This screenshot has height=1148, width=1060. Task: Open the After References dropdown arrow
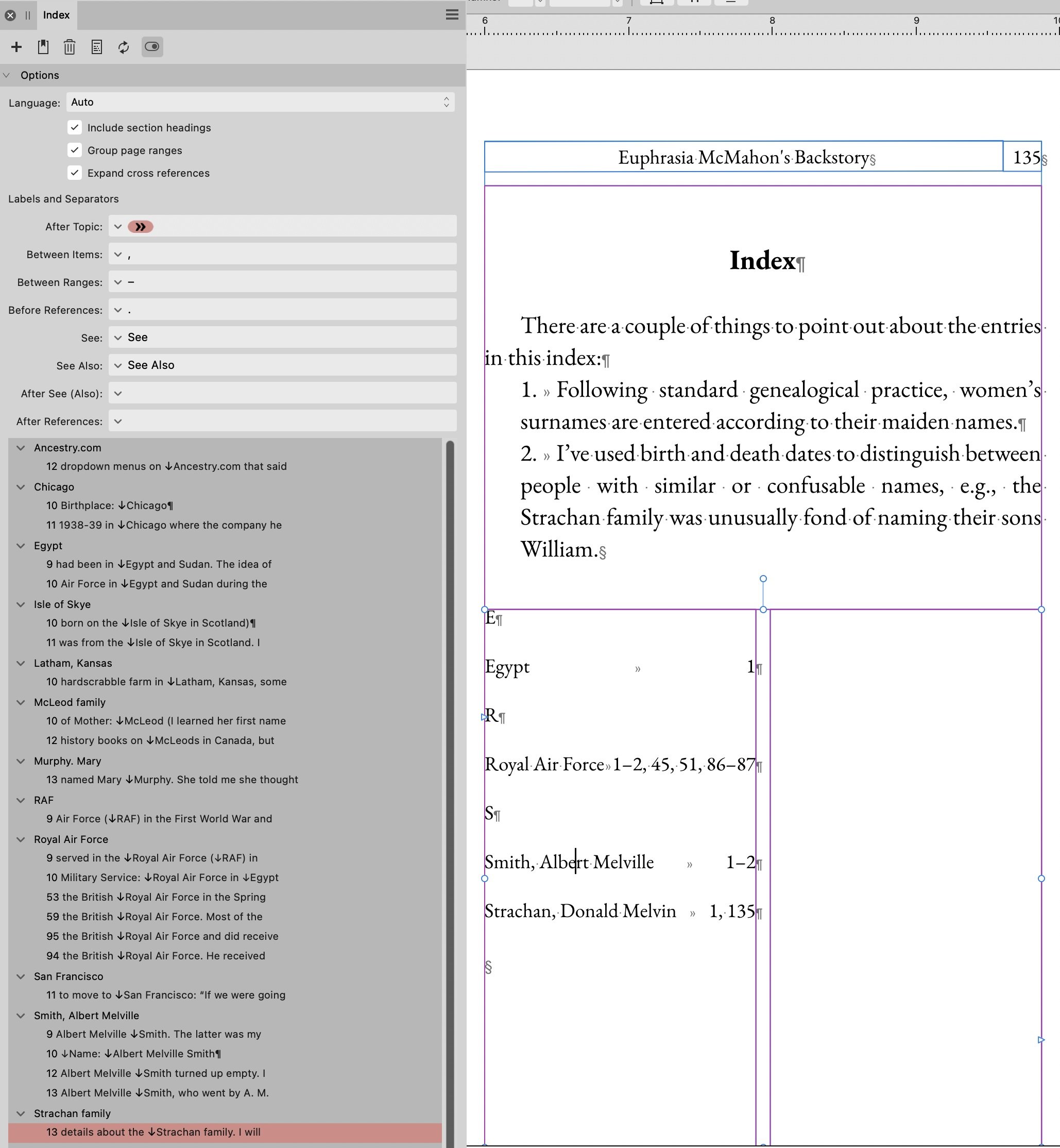point(118,421)
